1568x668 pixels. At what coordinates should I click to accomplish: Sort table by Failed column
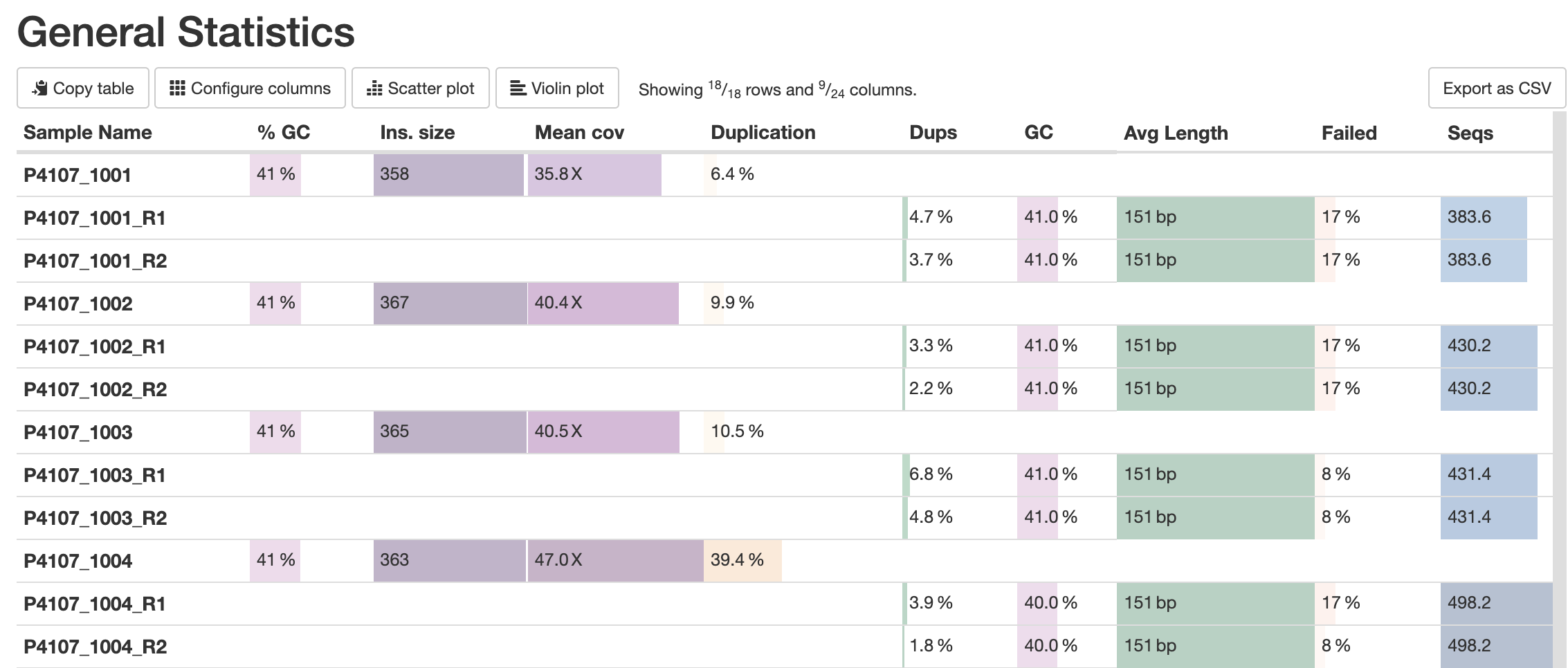click(x=1348, y=132)
